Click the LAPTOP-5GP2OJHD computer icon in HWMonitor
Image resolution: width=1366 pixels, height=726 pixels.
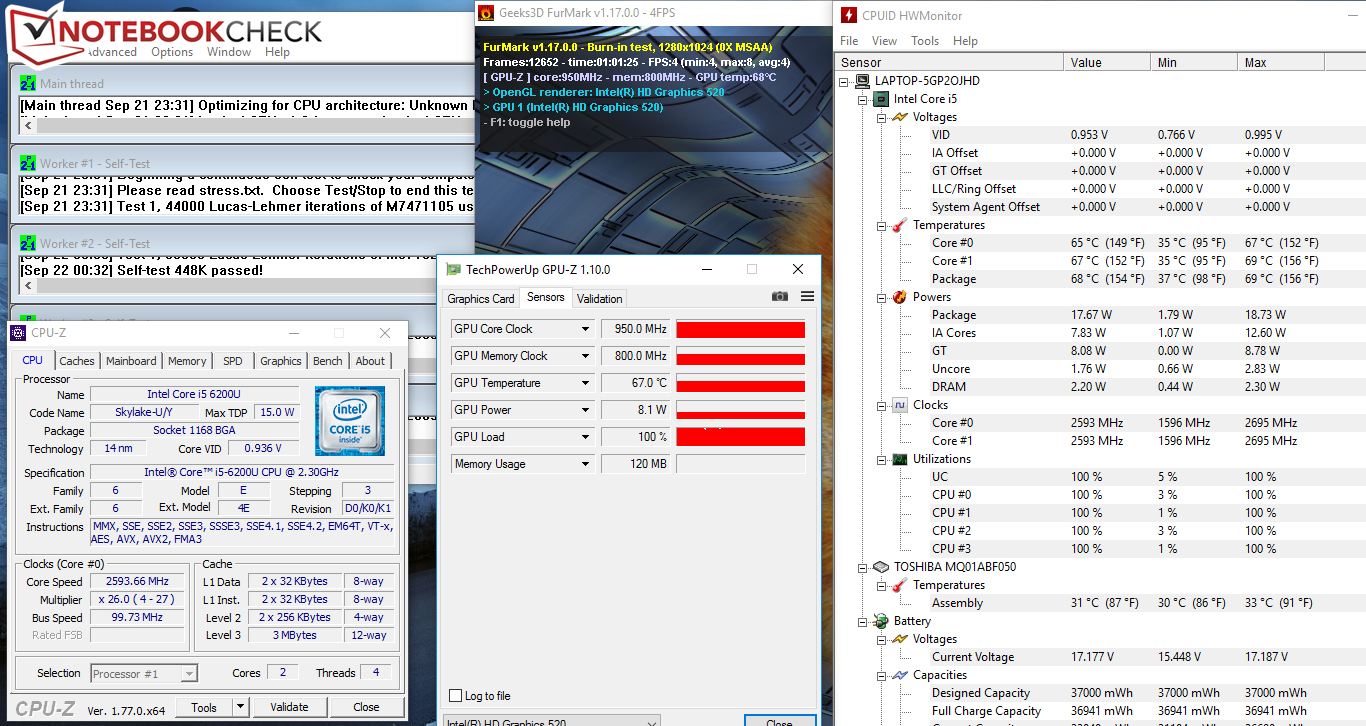pyautogui.click(x=863, y=81)
